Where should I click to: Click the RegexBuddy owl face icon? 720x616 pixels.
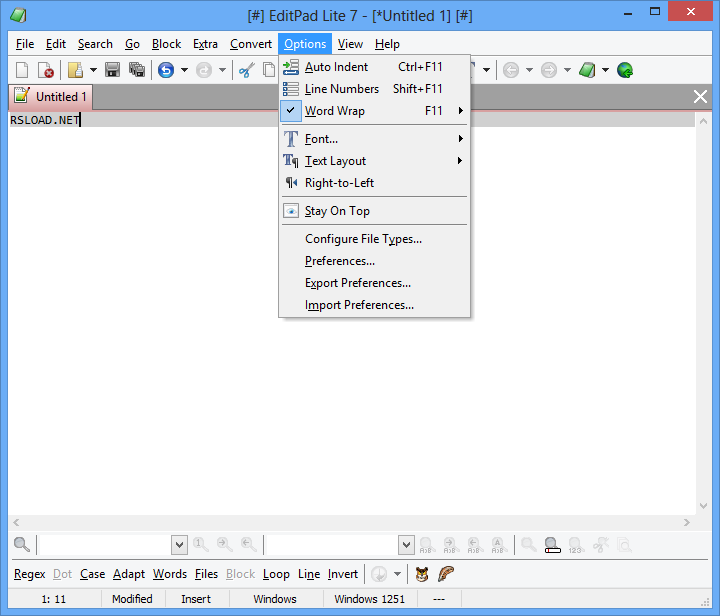click(x=422, y=574)
